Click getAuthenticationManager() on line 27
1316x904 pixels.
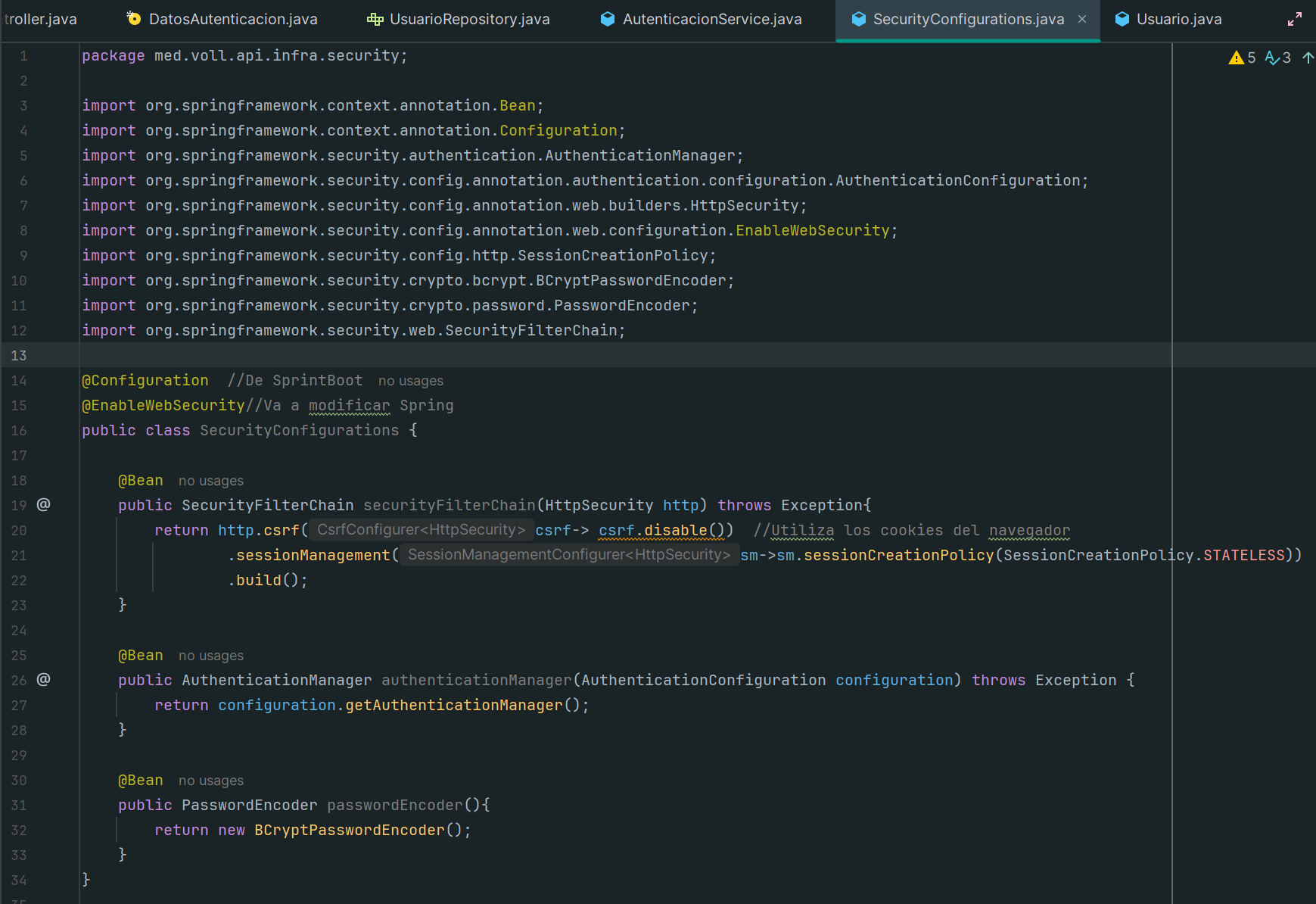[x=463, y=705]
